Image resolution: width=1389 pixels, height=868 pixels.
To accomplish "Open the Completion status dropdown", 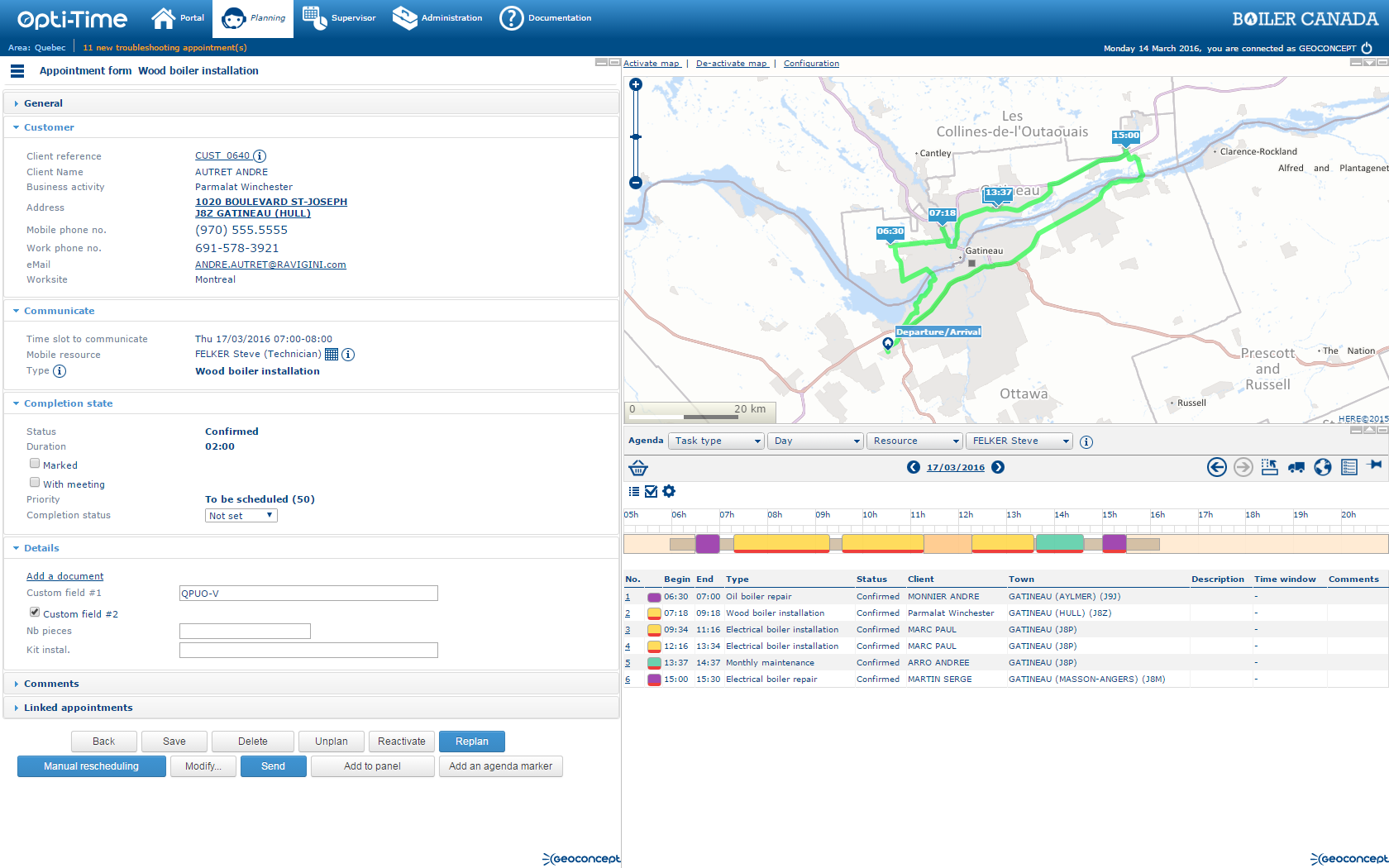I will pyautogui.click(x=241, y=516).
